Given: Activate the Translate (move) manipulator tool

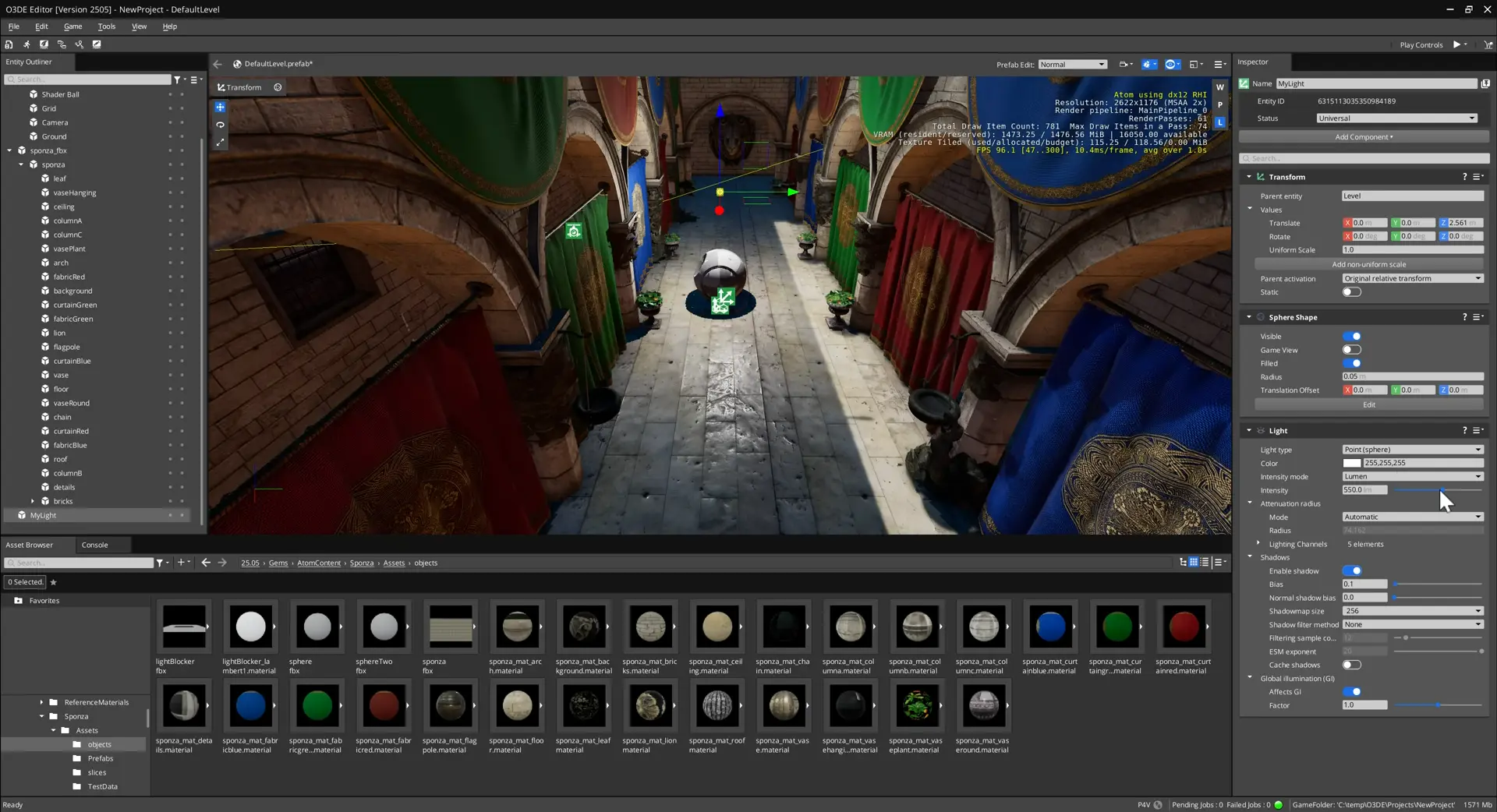Looking at the screenshot, I should [220, 108].
